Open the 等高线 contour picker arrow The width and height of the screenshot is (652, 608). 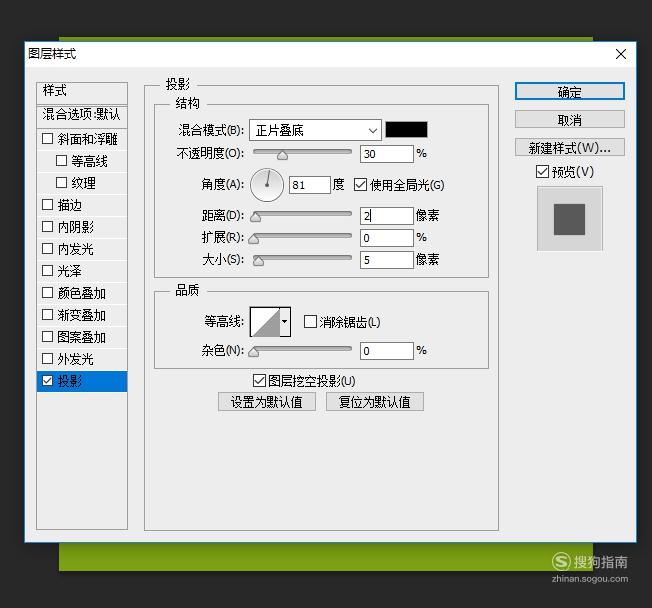pos(285,321)
